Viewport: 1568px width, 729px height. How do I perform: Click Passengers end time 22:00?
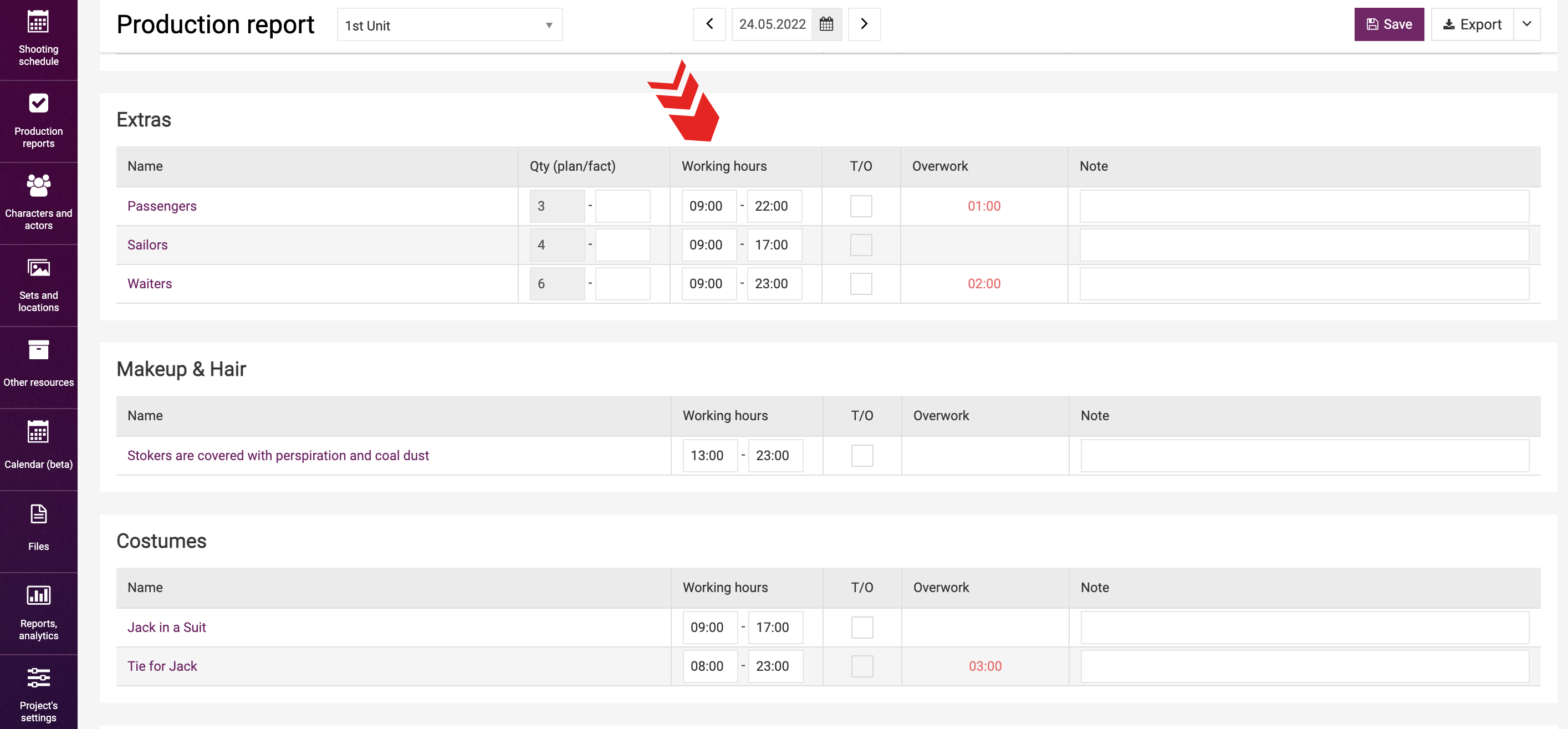[774, 206]
